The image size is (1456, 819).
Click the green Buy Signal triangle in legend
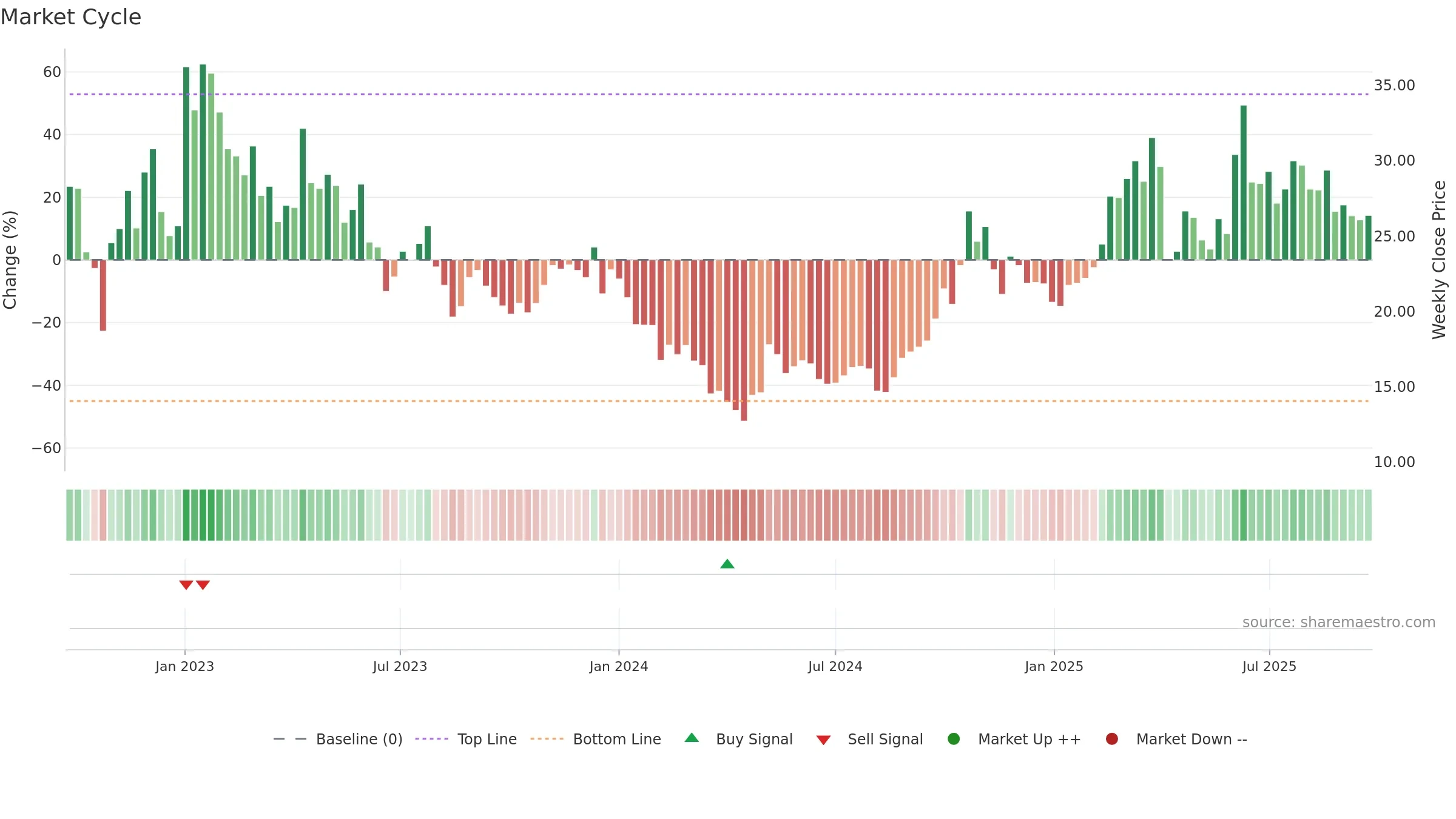pyautogui.click(x=692, y=738)
